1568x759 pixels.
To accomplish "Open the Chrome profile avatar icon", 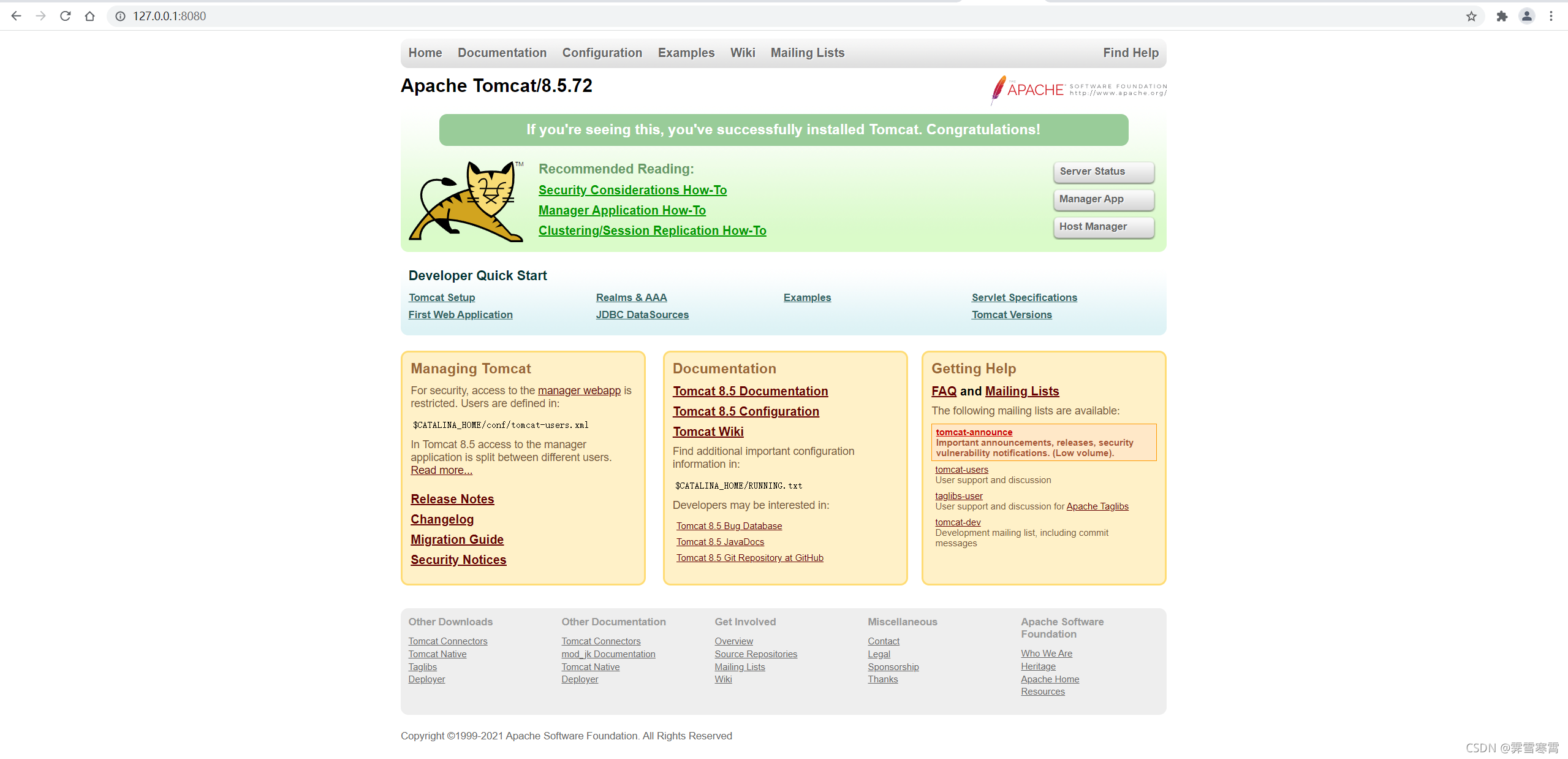I will (1526, 16).
